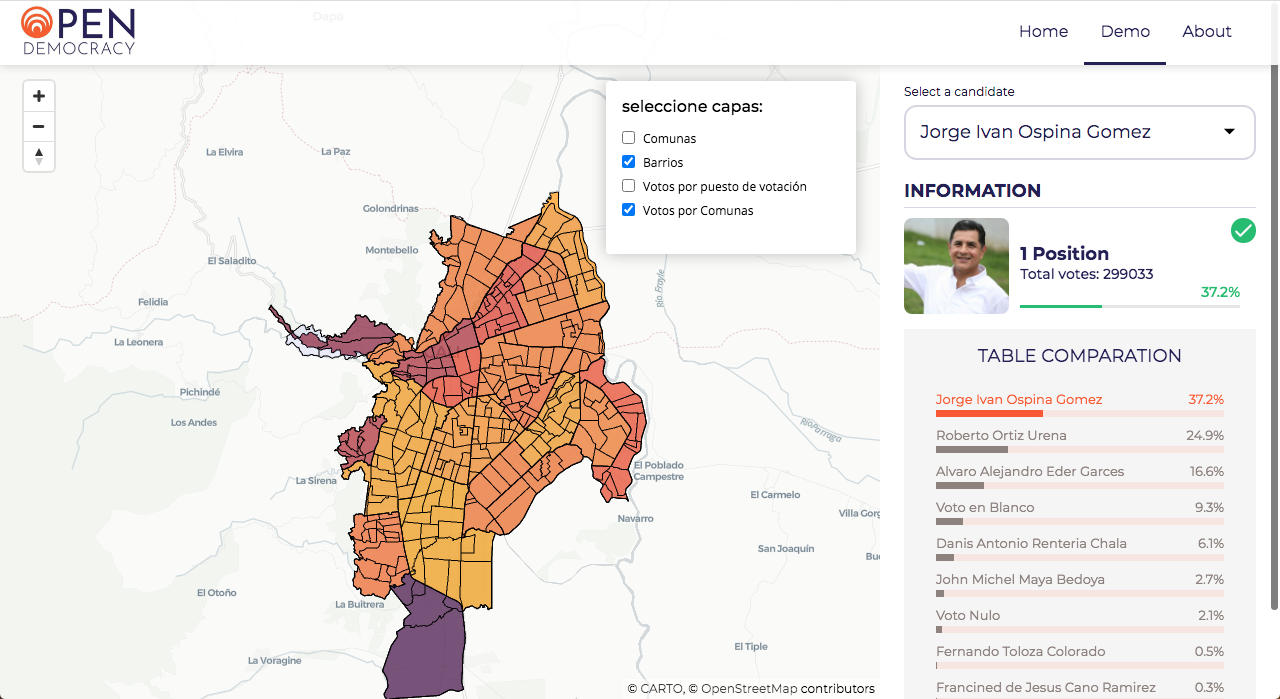This screenshot has height=699, width=1280.
Task: Select Fernando Toloza Colorado row
Action: pyautogui.click(x=1080, y=656)
